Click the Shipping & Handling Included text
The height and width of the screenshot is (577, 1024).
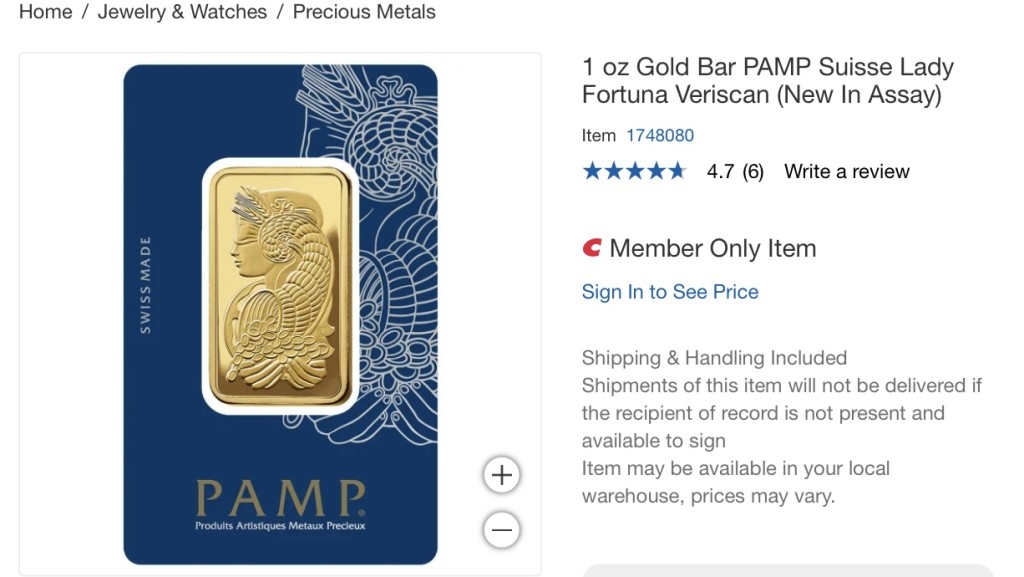(x=714, y=358)
